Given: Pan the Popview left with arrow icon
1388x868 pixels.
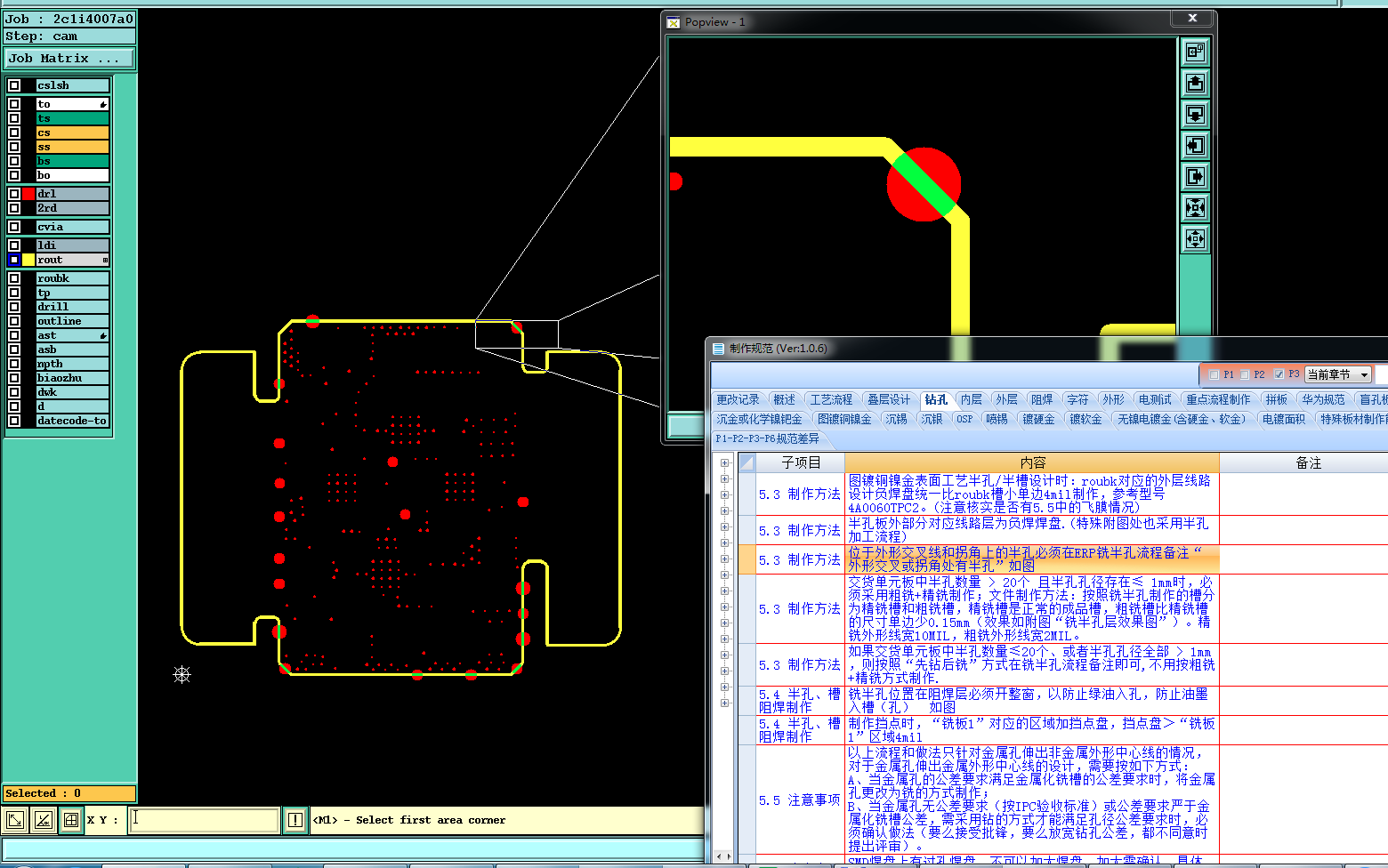Looking at the screenshot, I should point(1195,146).
